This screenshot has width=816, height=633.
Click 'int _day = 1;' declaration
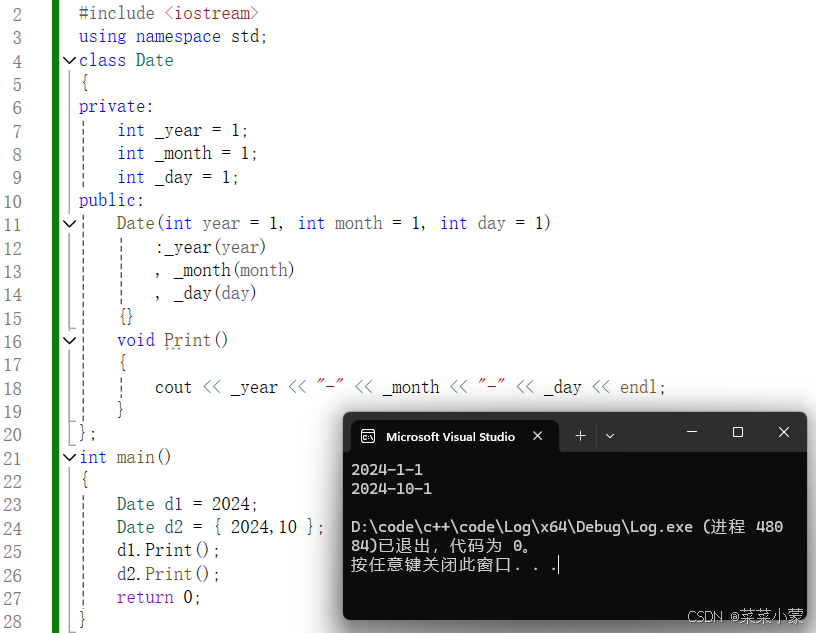click(x=178, y=177)
